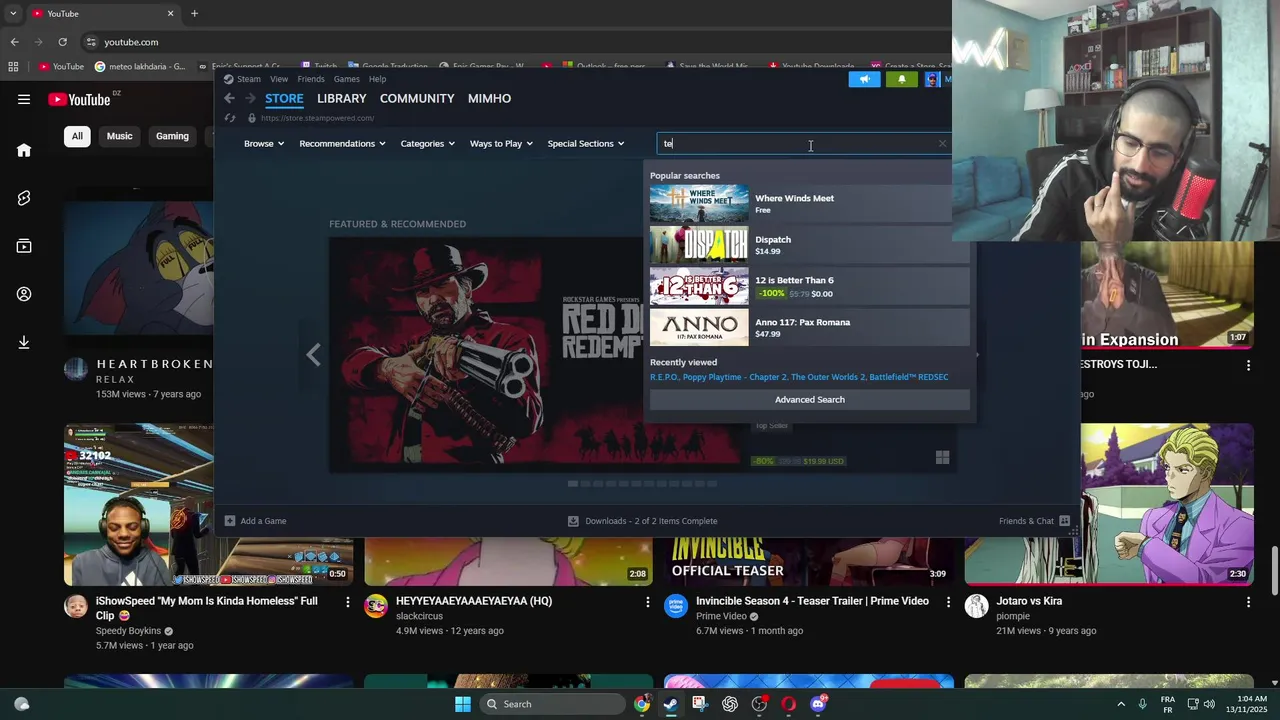This screenshot has width=1280, height=720.
Task: Go back in Steam navigation
Action: pyautogui.click(x=229, y=98)
